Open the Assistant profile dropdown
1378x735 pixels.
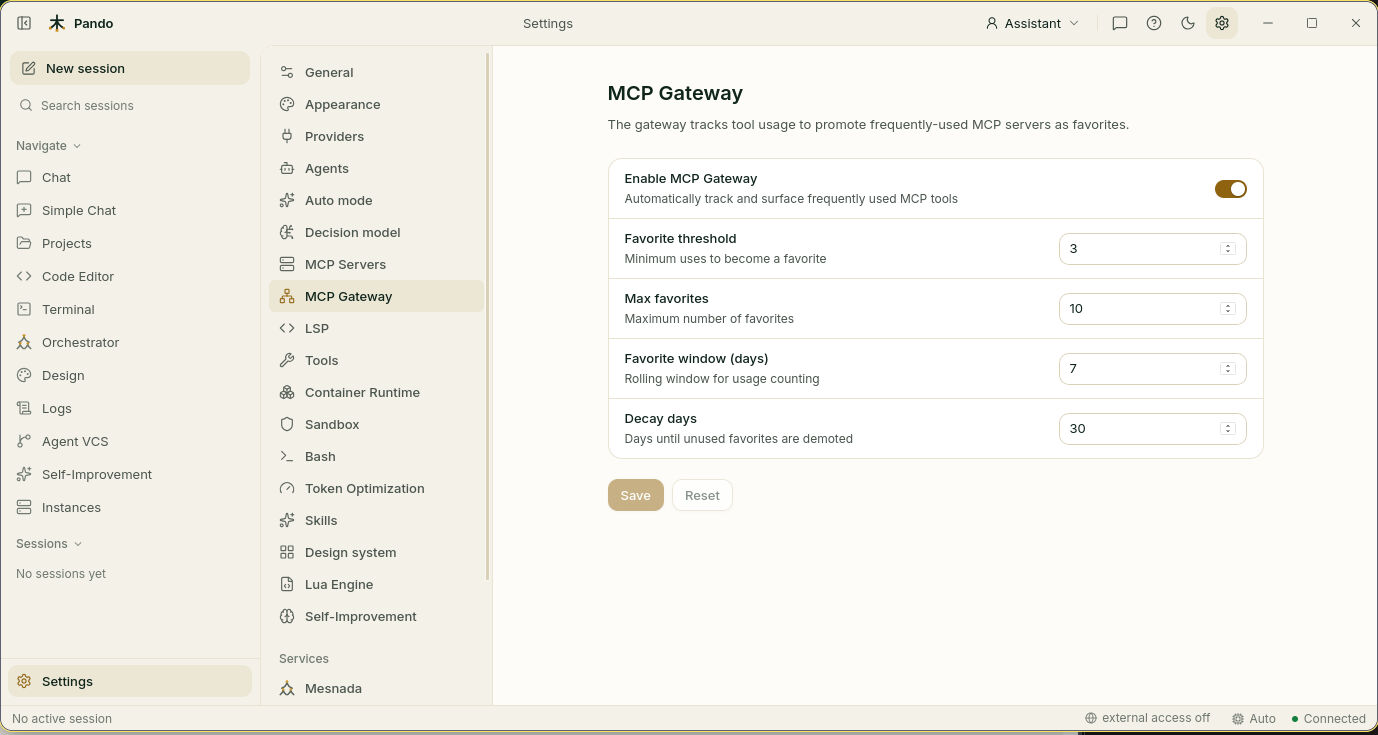point(1033,23)
